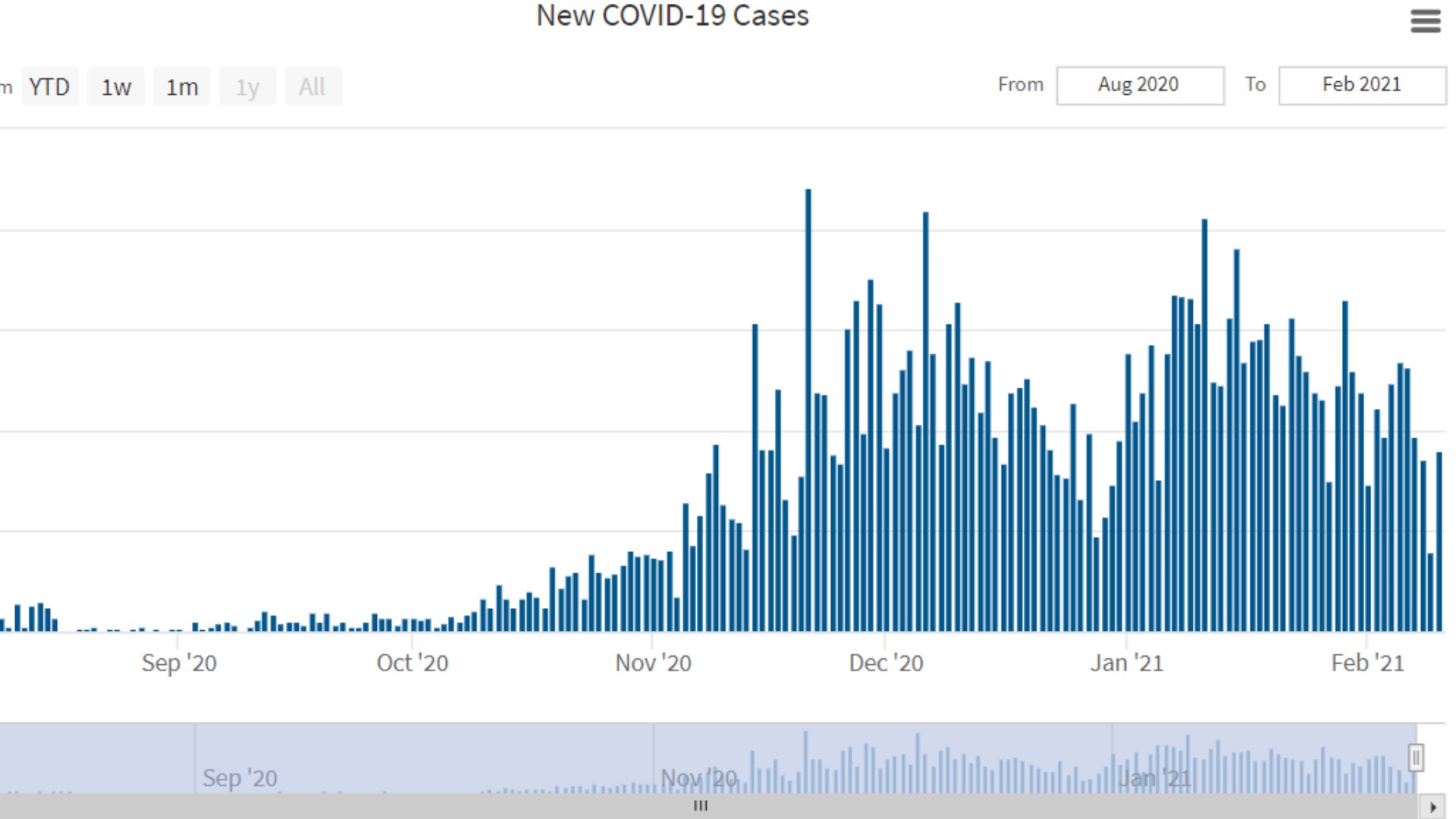Click the Oct '20 axis label
Viewport: 1456px width, 819px height.
tap(413, 664)
